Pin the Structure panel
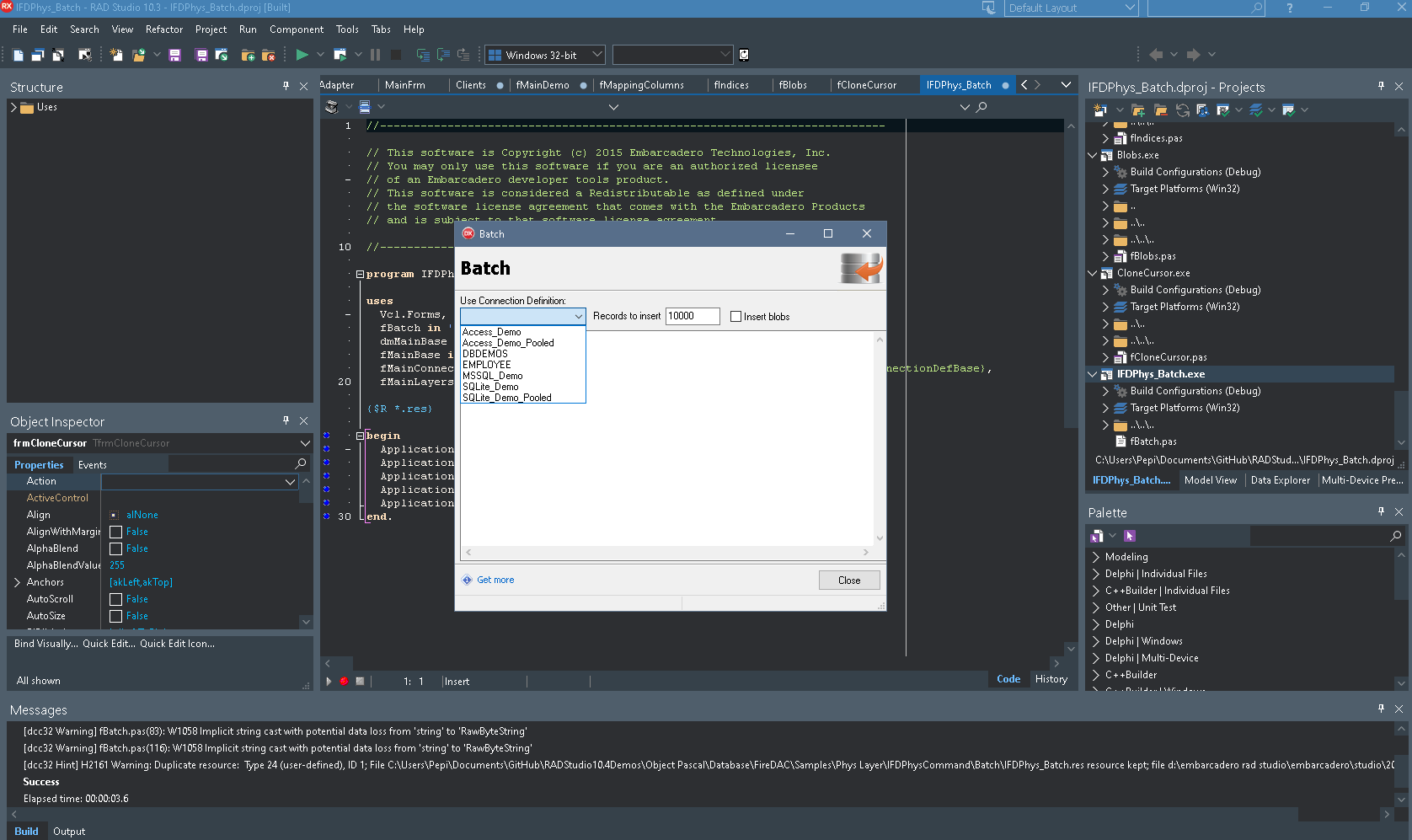The image size is (1412, 840). coord(286,86)
